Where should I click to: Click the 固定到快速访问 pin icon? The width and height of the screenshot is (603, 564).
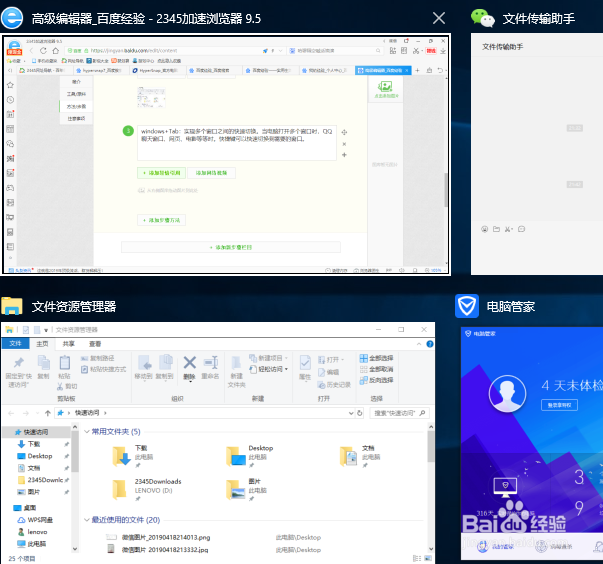click(x=18, y=363)
